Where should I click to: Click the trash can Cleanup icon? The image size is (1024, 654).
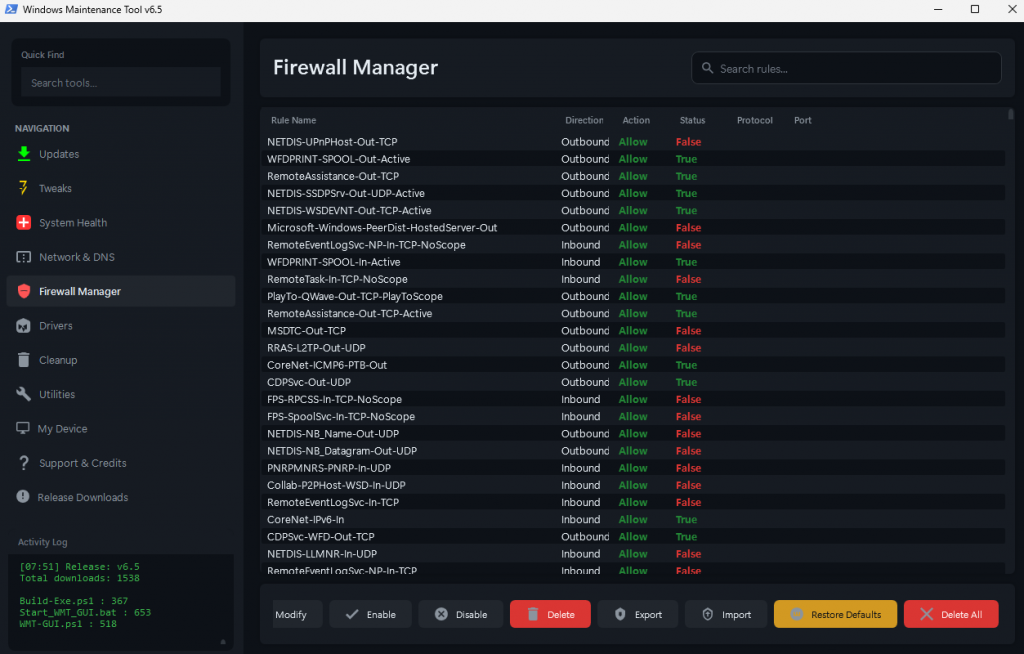click(24, 359)
